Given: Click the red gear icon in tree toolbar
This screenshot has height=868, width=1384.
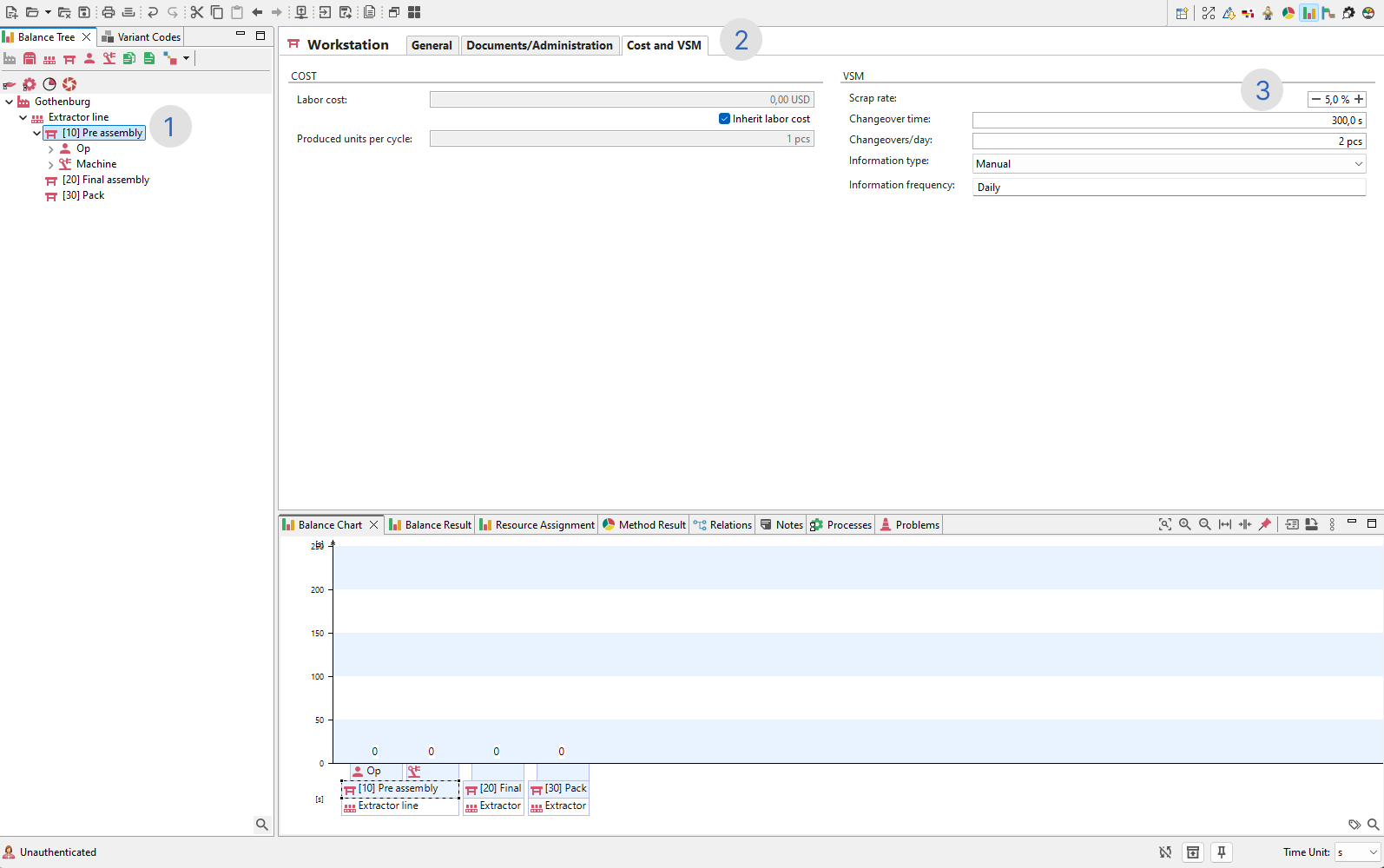Looking at the screenshot, I should pos(30,84).
